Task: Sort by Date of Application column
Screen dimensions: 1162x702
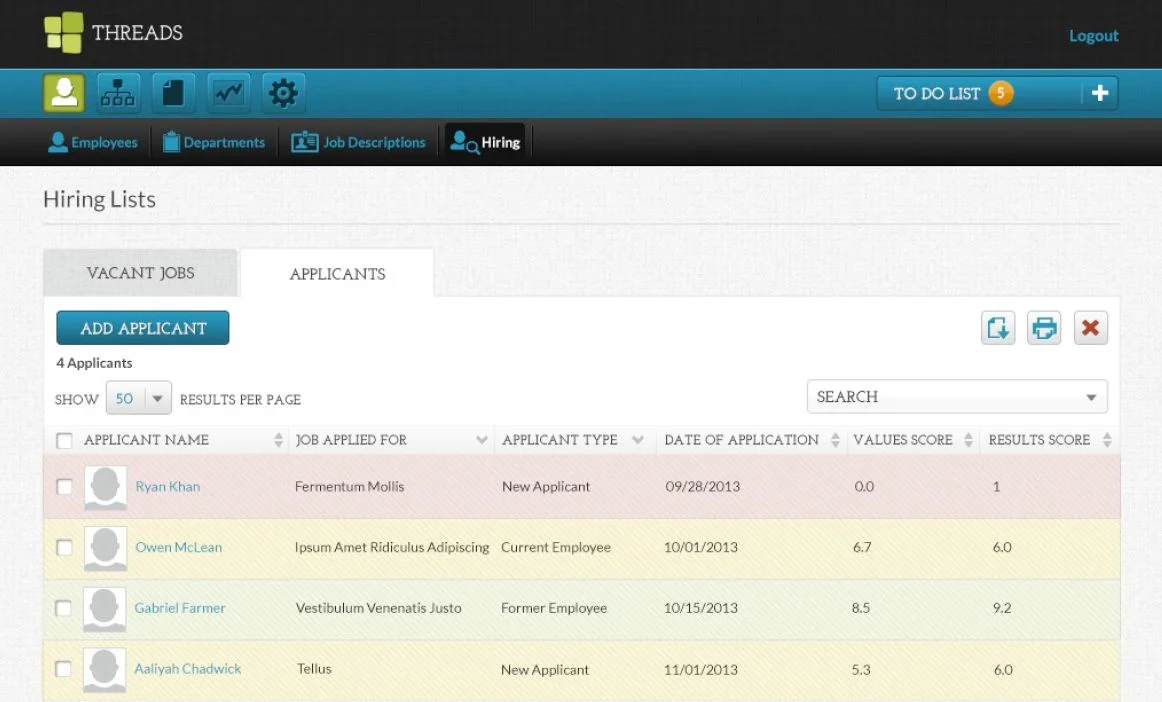Action: [835, 440]
